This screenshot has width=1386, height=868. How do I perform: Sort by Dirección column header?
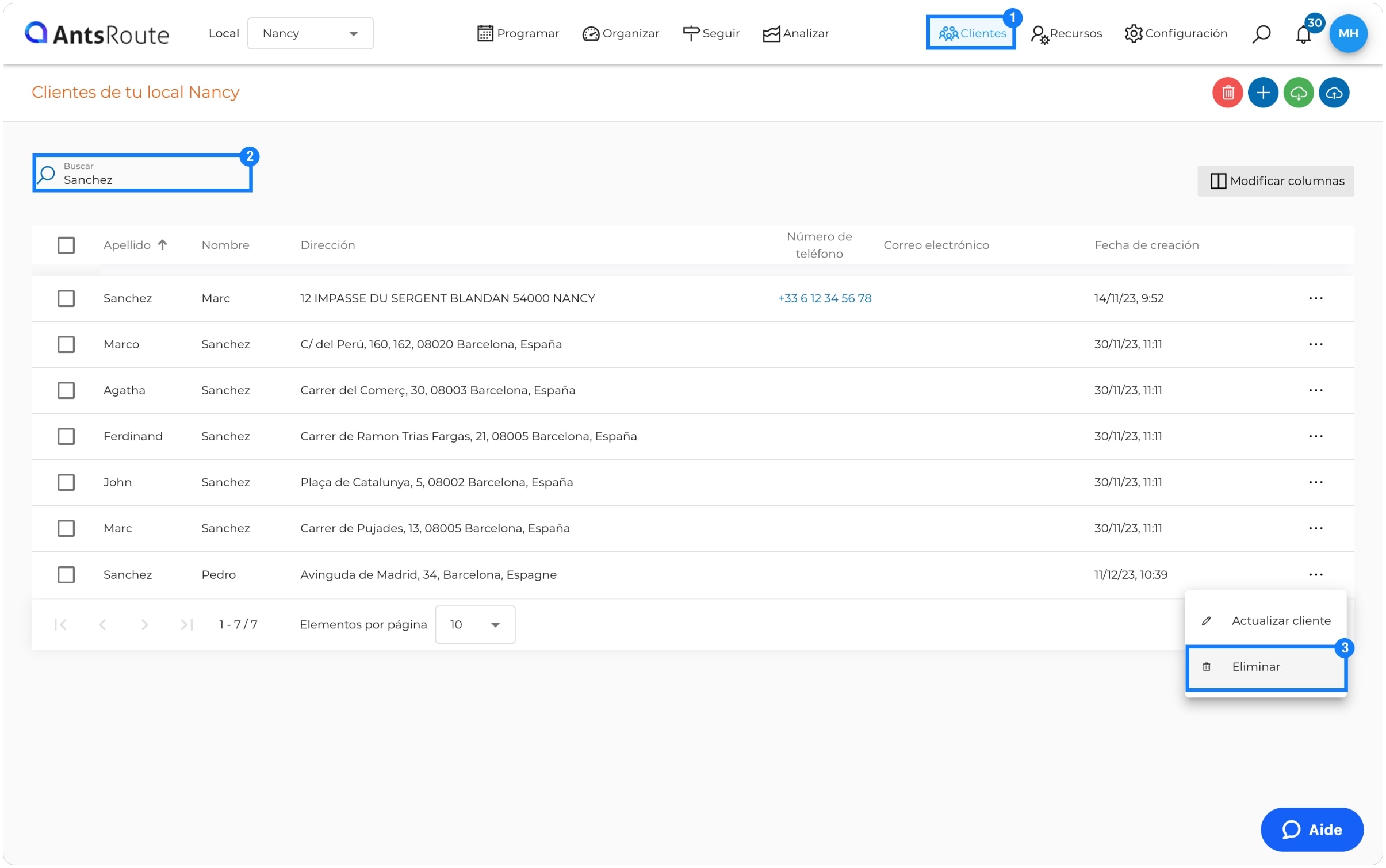pyautogui.click(x=328, y=245)
